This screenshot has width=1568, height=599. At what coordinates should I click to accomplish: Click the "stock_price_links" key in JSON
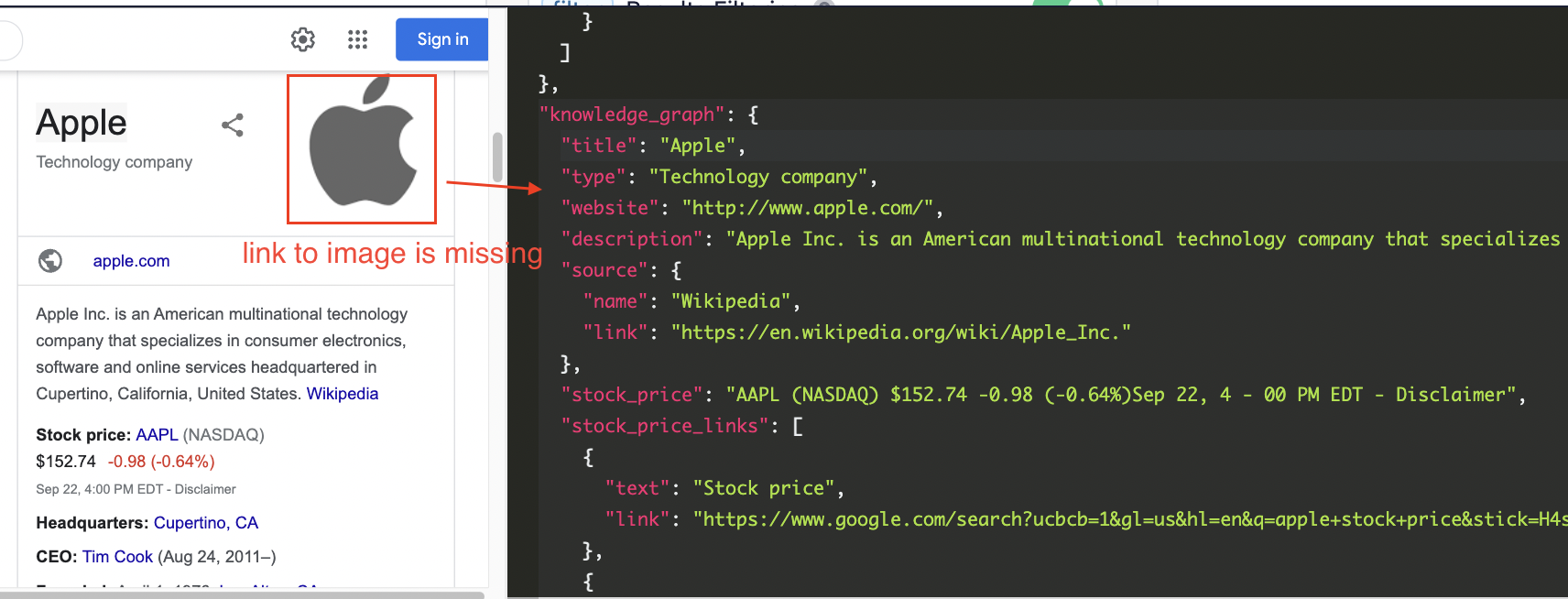click(665, 426)
